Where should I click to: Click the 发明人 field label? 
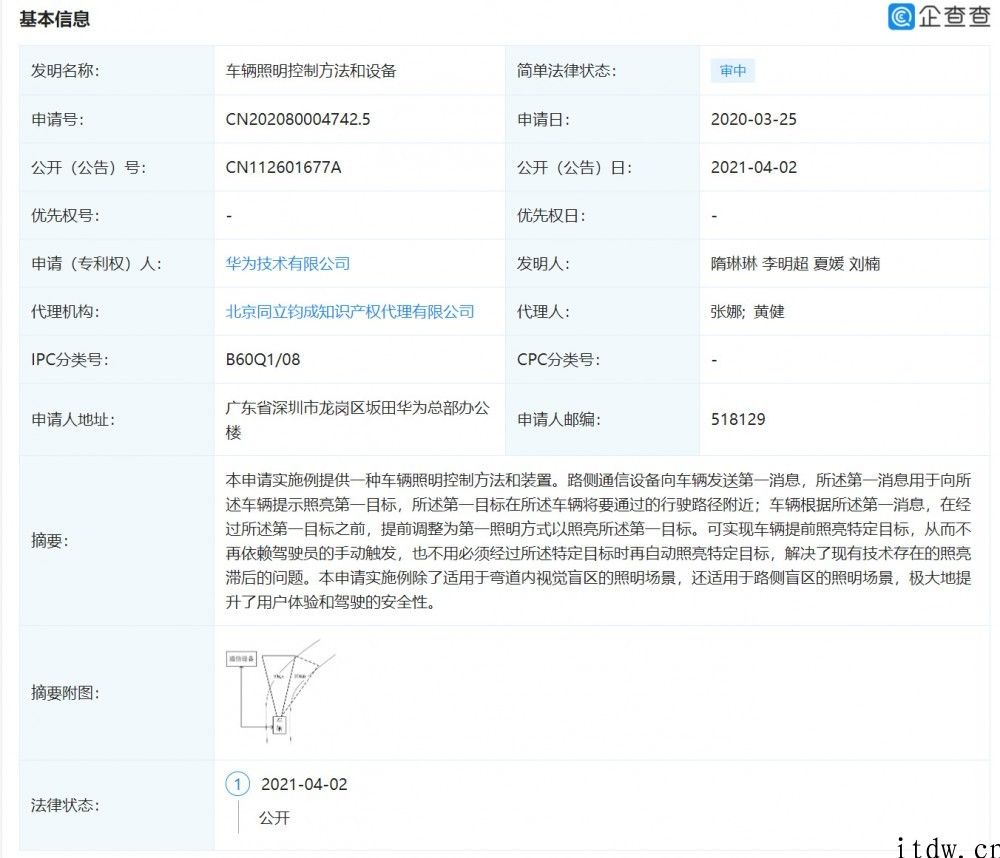point(543,263)
